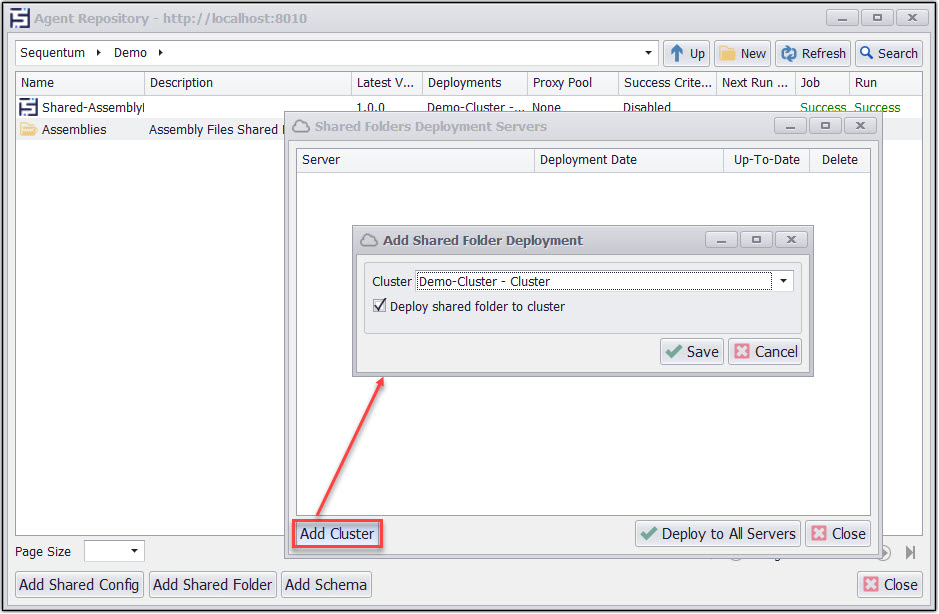Click the last-page arrow icon below the grid
Viewport: 939px width, 614px height.
coord(908,551)
